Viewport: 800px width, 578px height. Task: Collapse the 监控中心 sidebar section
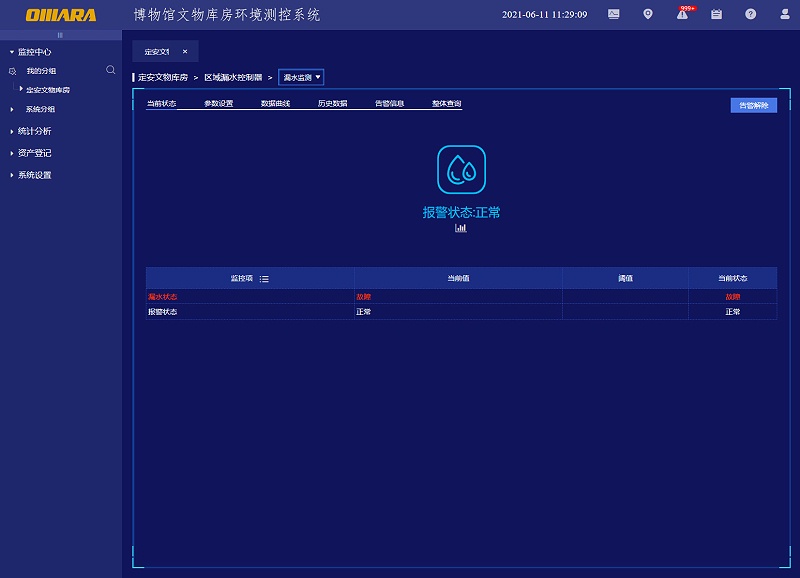[x=35, y=52]
